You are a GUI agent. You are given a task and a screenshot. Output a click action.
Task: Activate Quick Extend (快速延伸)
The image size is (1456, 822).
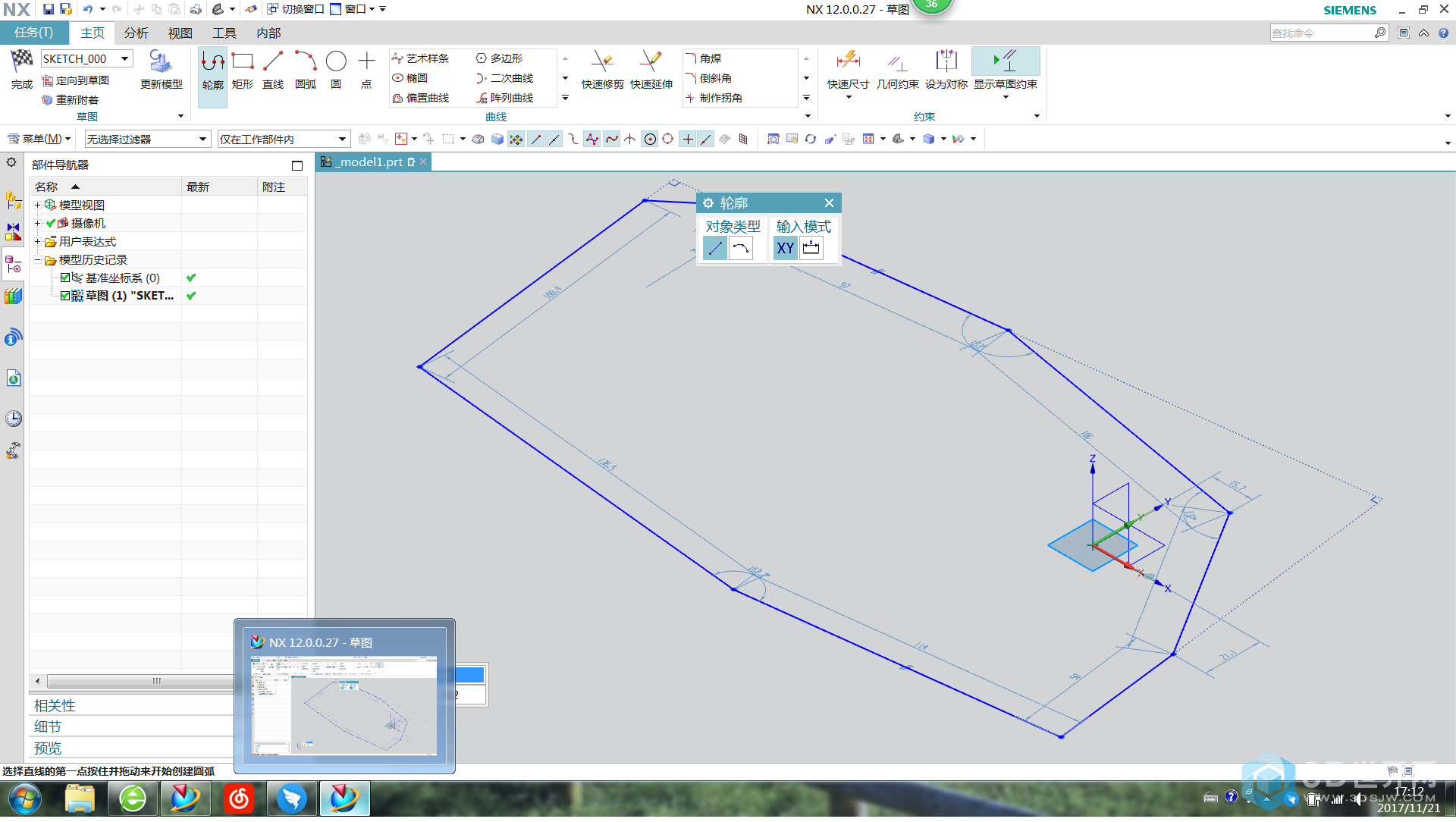point(651,71)
